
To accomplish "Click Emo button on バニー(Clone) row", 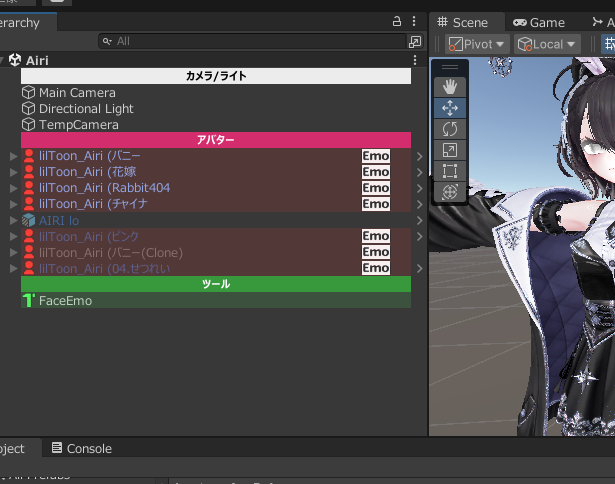I will 376,252.
